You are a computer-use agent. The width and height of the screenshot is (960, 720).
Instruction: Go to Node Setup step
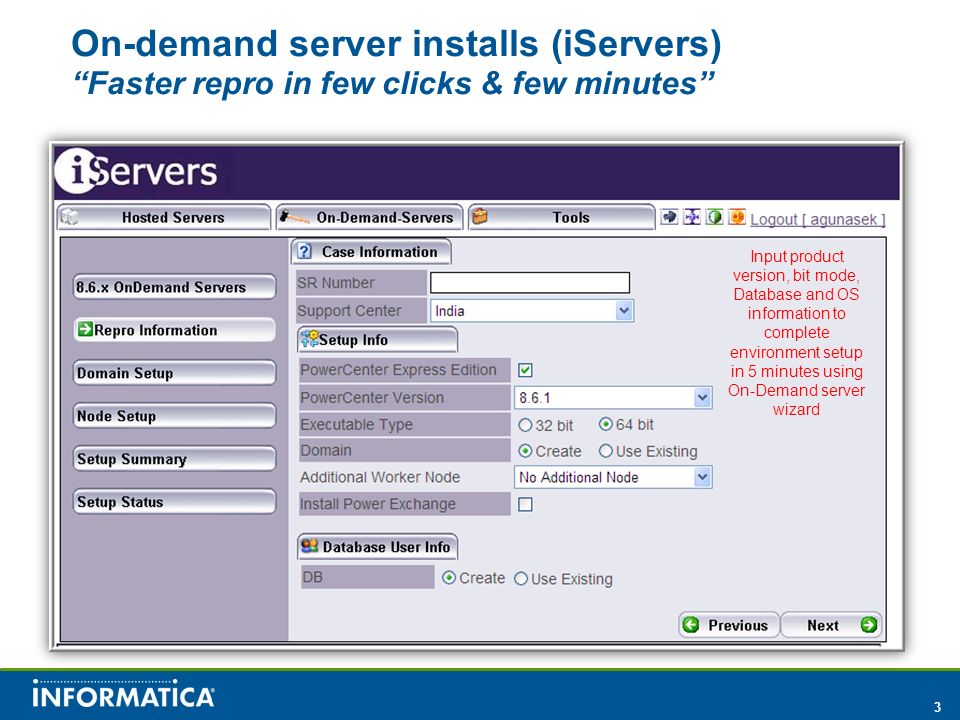pyautogui.click(x=174, y=415)
